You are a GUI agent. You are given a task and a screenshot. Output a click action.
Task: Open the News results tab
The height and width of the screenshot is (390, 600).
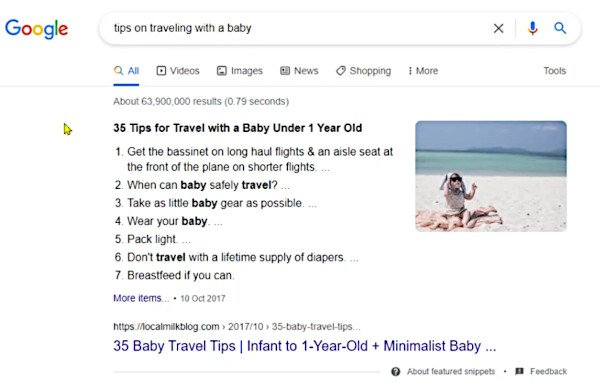tap(299, 71)
